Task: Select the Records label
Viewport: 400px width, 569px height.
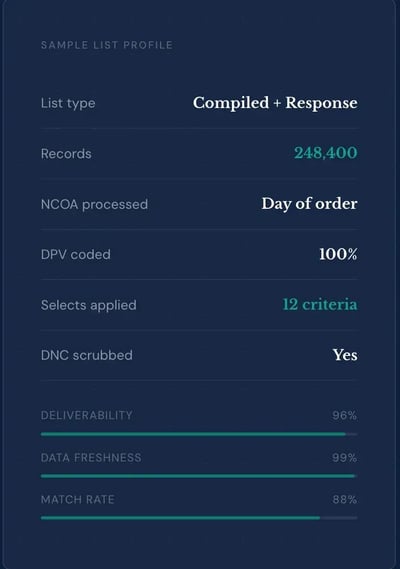Action: coord(66,153)
